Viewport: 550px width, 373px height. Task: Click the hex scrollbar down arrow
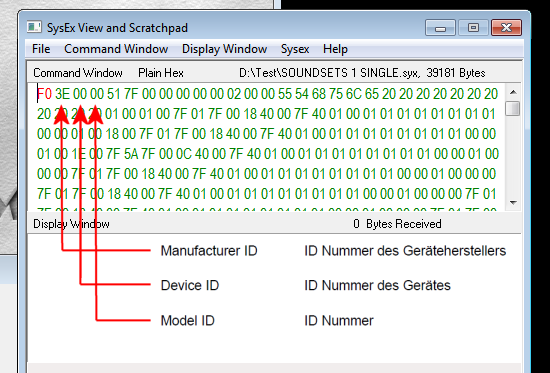(x=513, y=202)
